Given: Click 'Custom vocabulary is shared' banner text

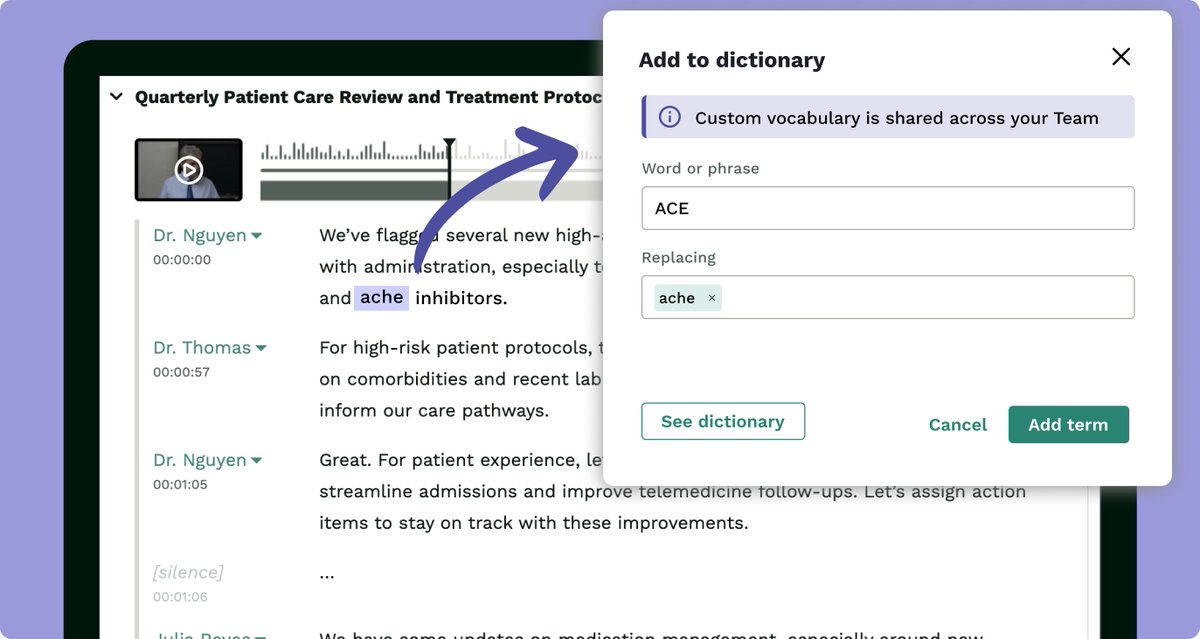Looking at the screenshot, I should coord(897,118).
